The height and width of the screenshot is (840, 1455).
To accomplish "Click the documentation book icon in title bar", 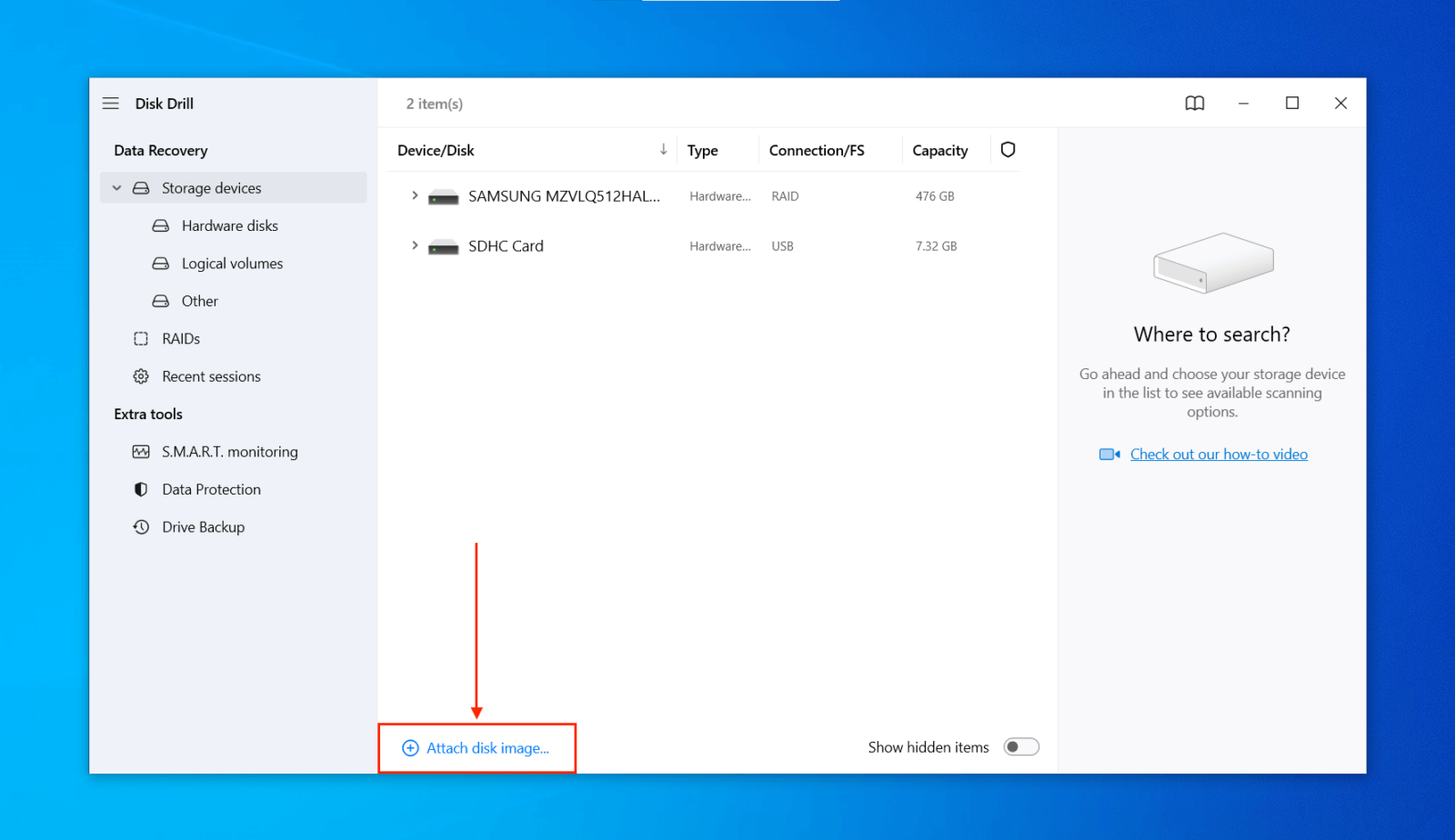I will tap(1194, 103).
